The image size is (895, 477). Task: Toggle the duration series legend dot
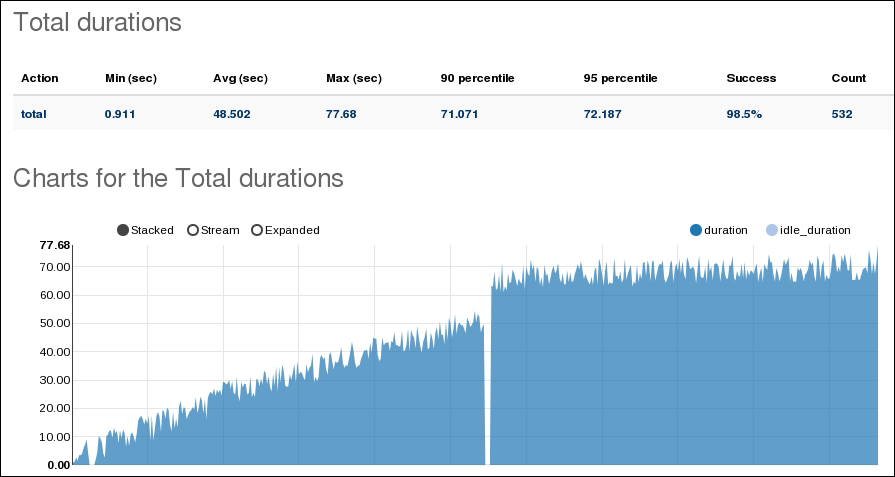click(x=696, y=230)
